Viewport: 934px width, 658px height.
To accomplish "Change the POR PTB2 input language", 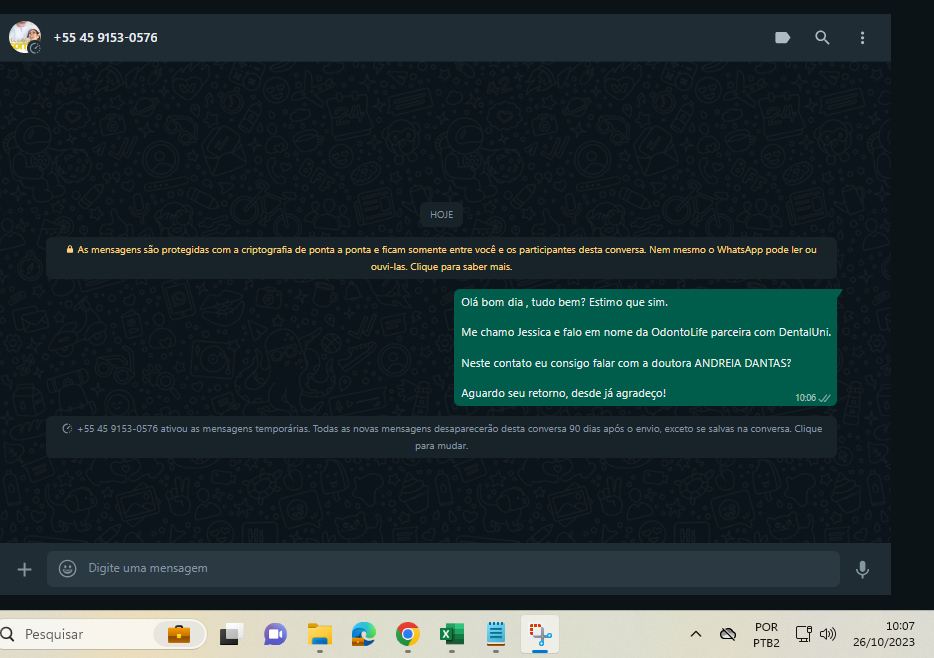I will click(766, 635).
